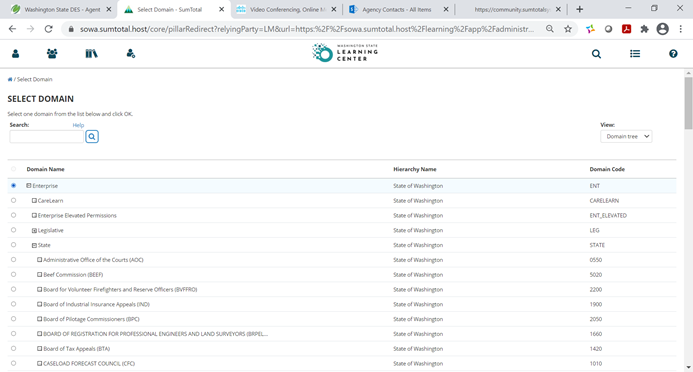Select Caseload Forecast Council radio button
Image resolution: width=693 pixels, height=372 pixels.
pos(14,363)
